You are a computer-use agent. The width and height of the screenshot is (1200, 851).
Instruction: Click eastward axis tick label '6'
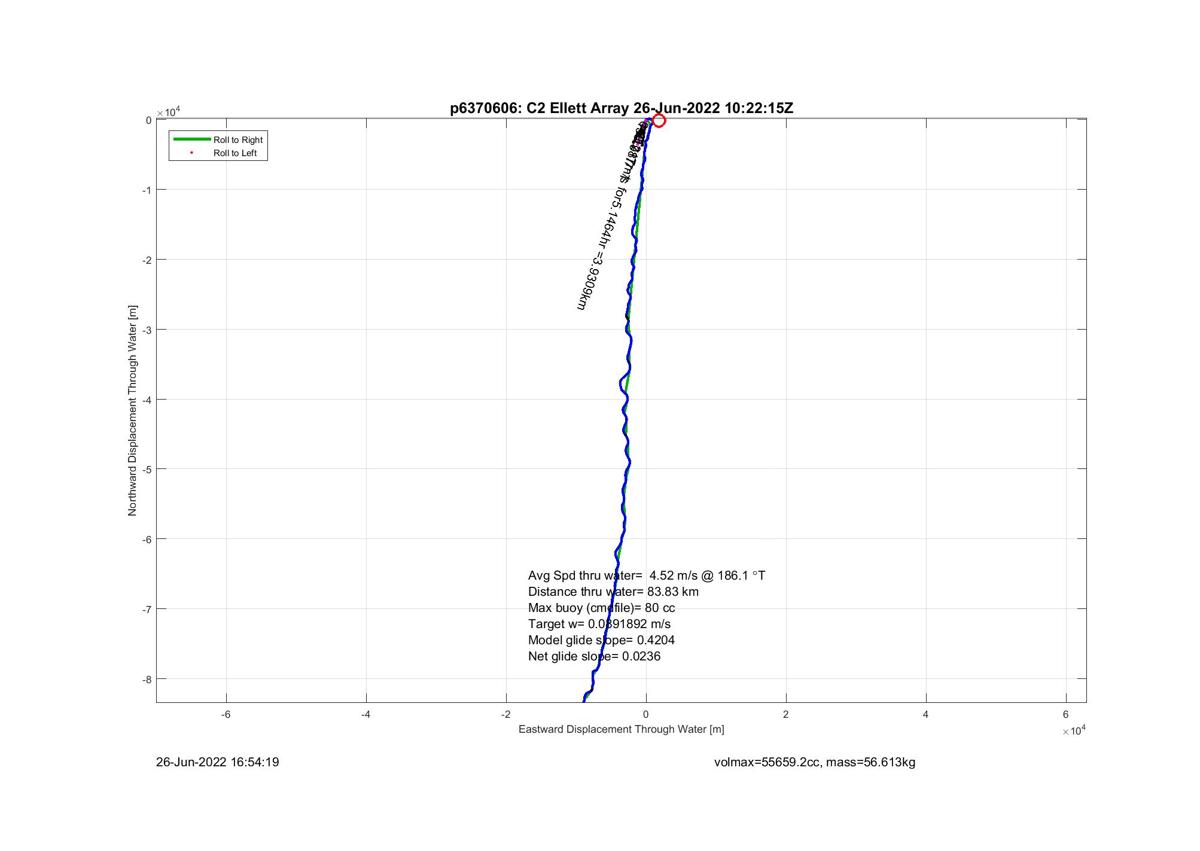pyautogui.click(x=1065, y=714)
